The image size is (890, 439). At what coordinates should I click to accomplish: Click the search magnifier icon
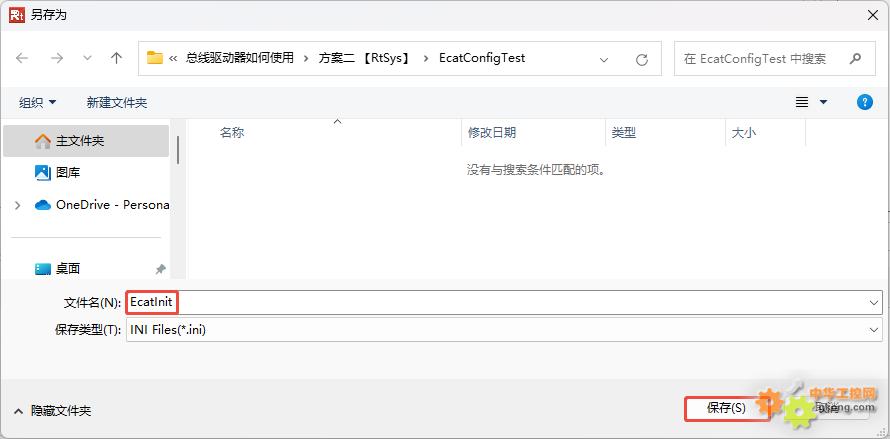[855, 59]
